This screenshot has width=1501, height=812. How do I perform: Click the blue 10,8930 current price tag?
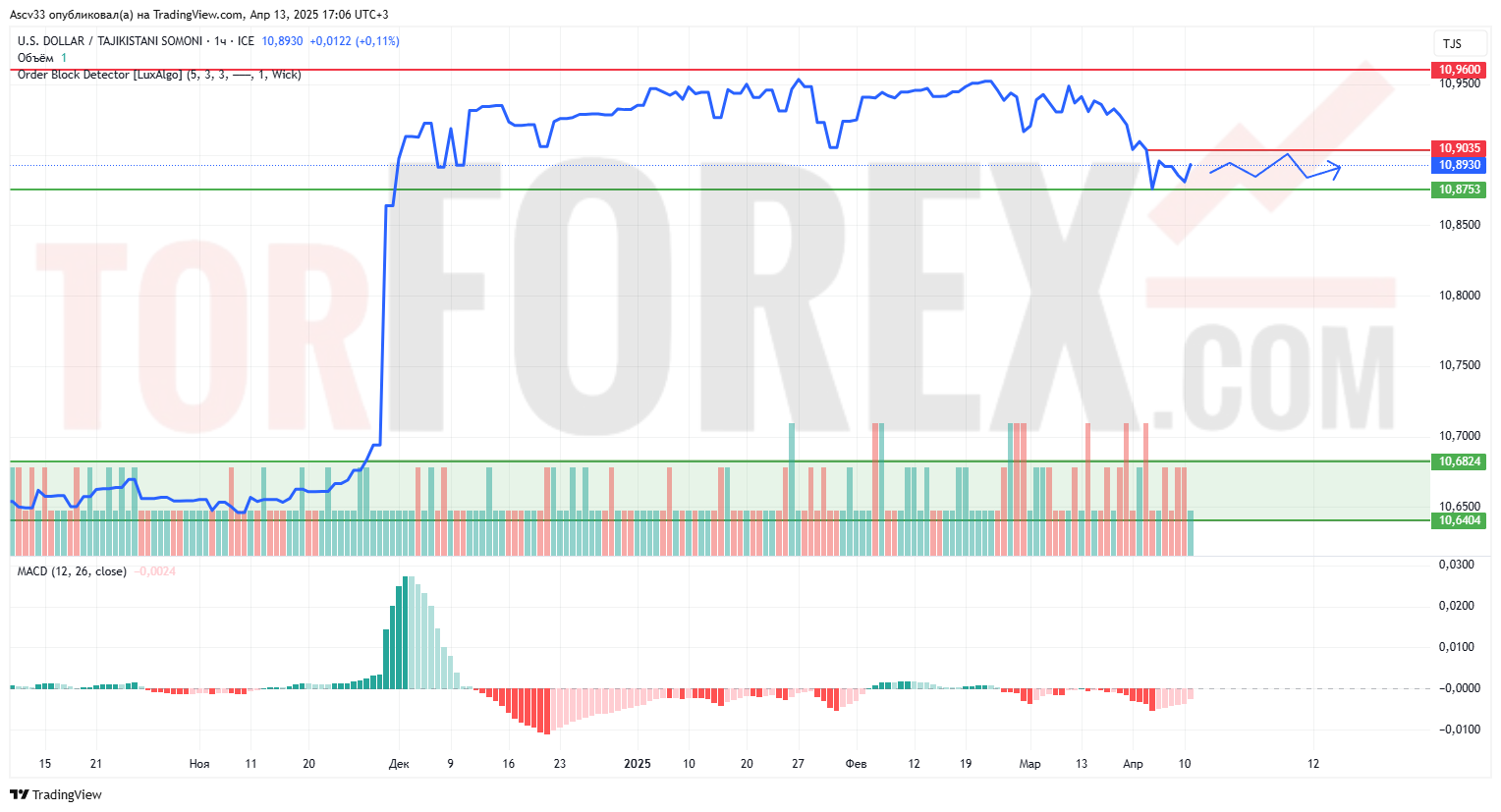1459,165
